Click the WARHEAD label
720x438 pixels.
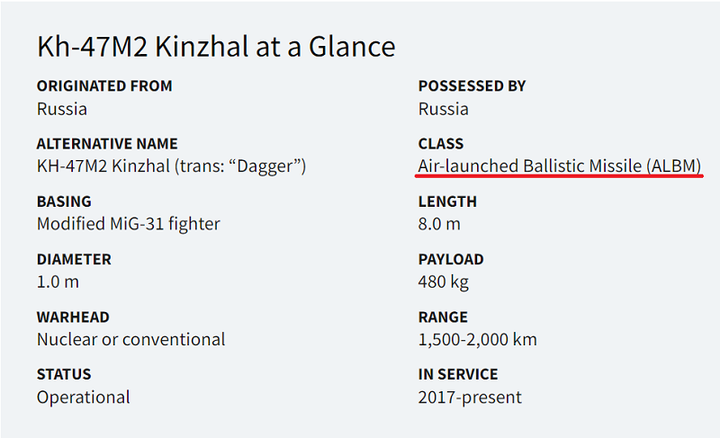(73, 317)
